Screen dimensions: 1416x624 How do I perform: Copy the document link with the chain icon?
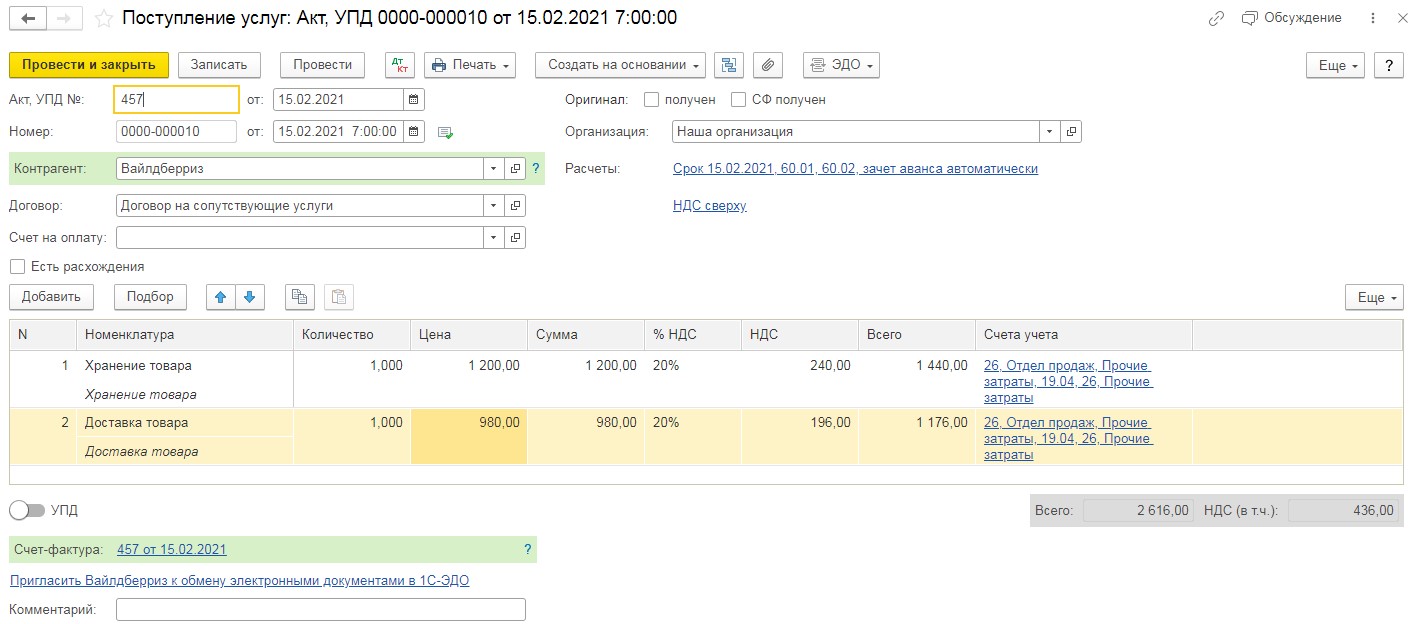[1216, 18]
